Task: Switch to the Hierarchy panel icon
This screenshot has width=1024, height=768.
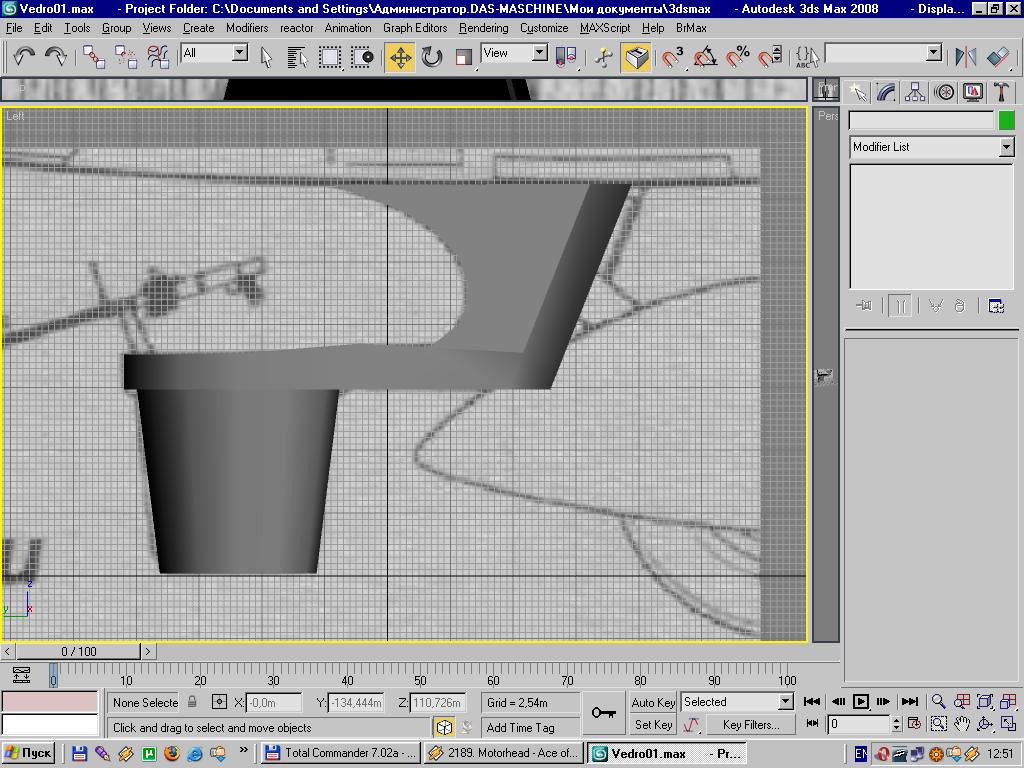Action: (x=915, y=92)
